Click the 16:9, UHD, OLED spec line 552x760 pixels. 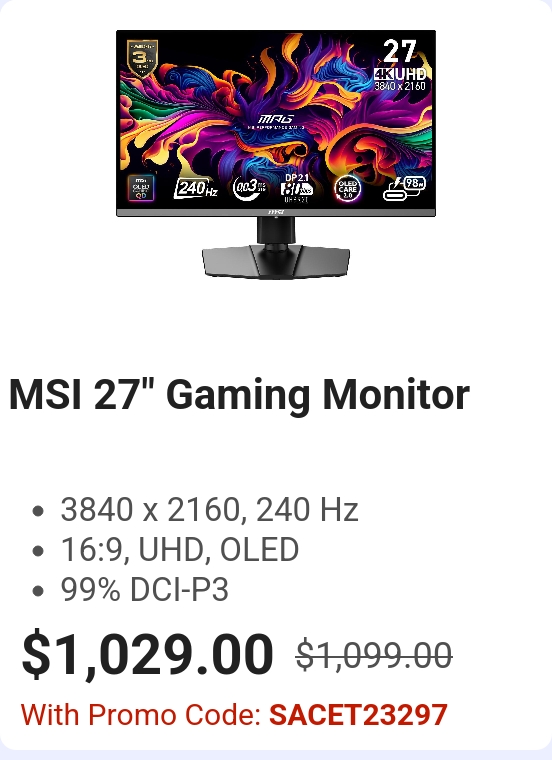coord(179,550)
